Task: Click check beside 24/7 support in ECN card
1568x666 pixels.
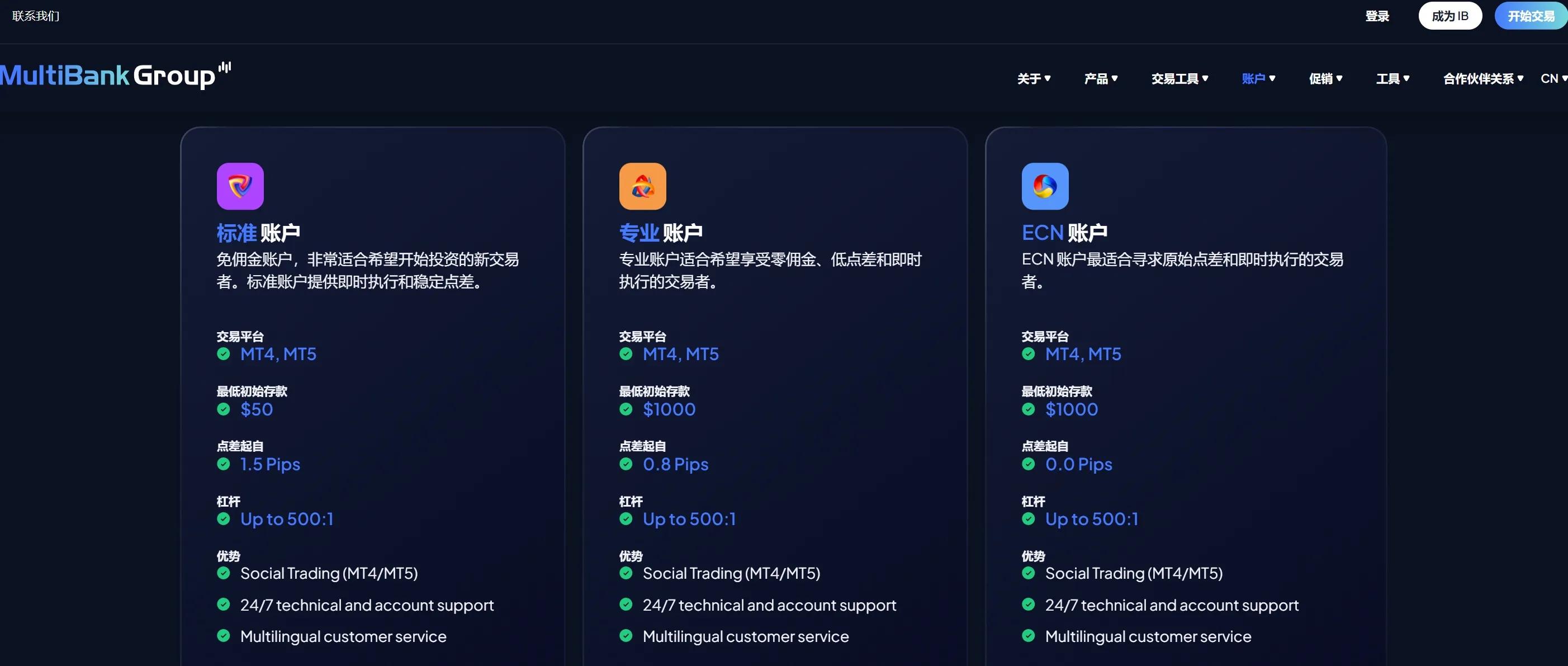Action: pyautogui.click(x=1028, y=604)
